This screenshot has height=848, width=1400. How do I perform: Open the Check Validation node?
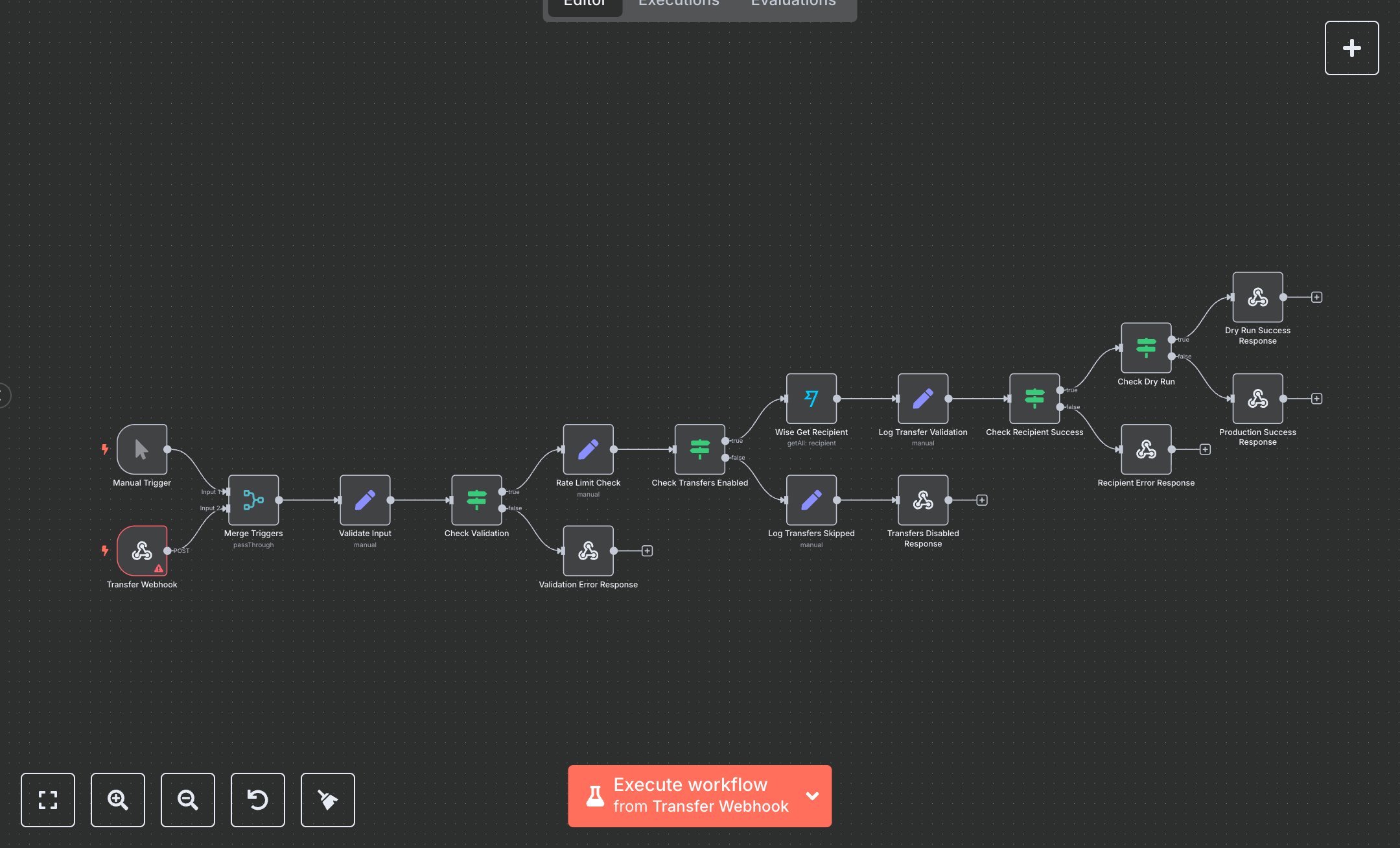click(476, 500)
